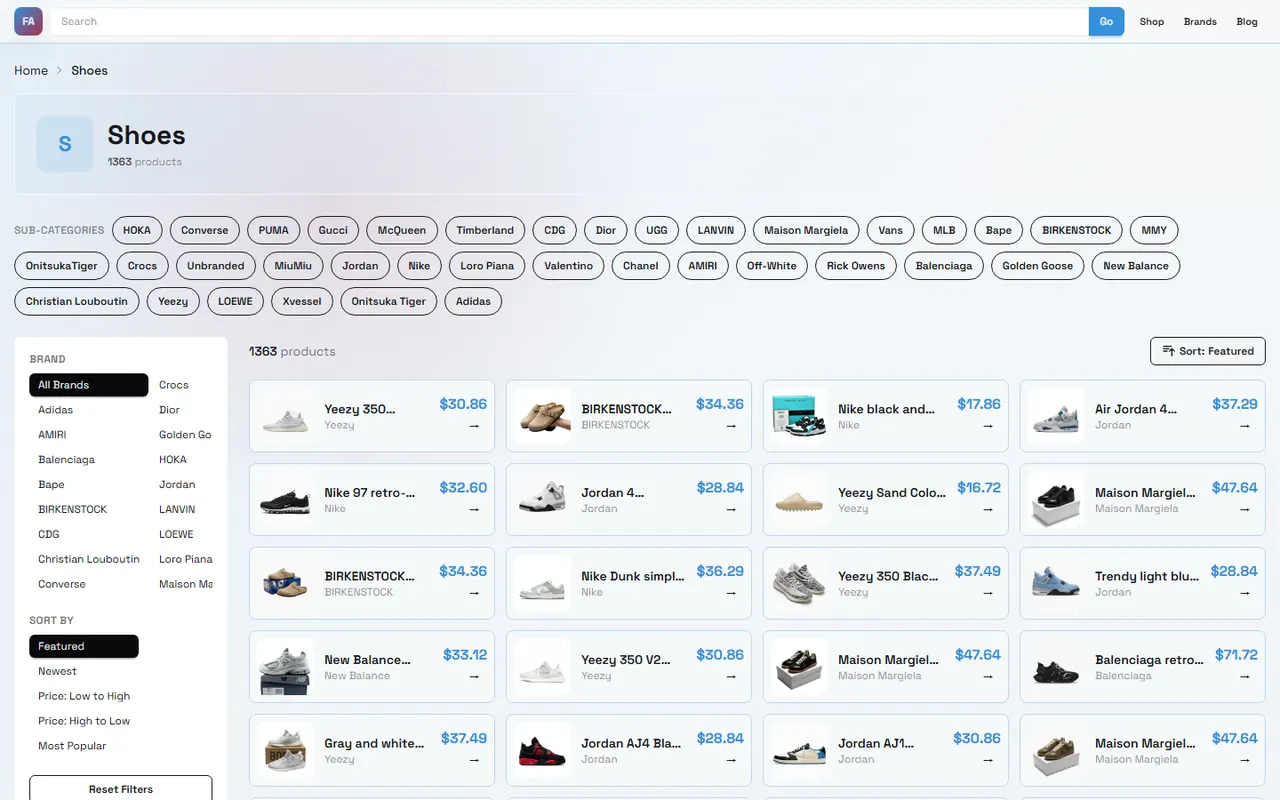Image resolution: width=1280 pixels, height=800 pixels.
Task: Select Price: High to Low sort
Action: [x=84, y=721]
